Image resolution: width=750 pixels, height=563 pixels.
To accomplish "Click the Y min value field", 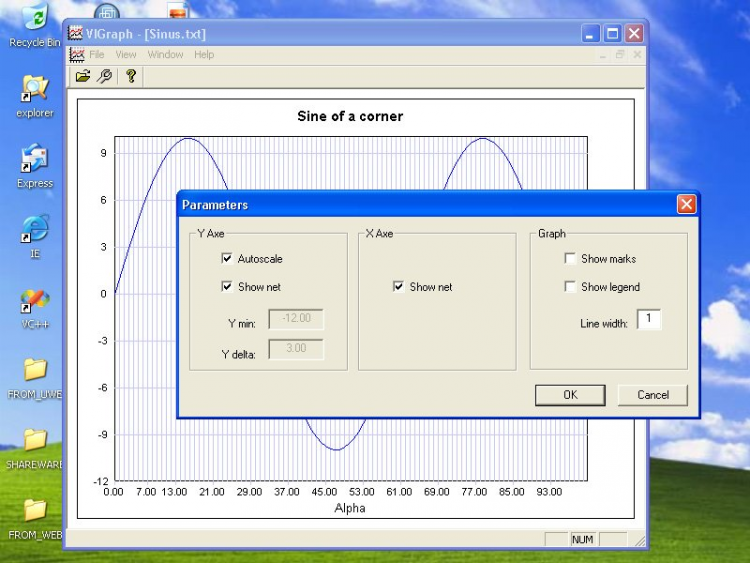I will pyautogui.click(x=296, y=319).
